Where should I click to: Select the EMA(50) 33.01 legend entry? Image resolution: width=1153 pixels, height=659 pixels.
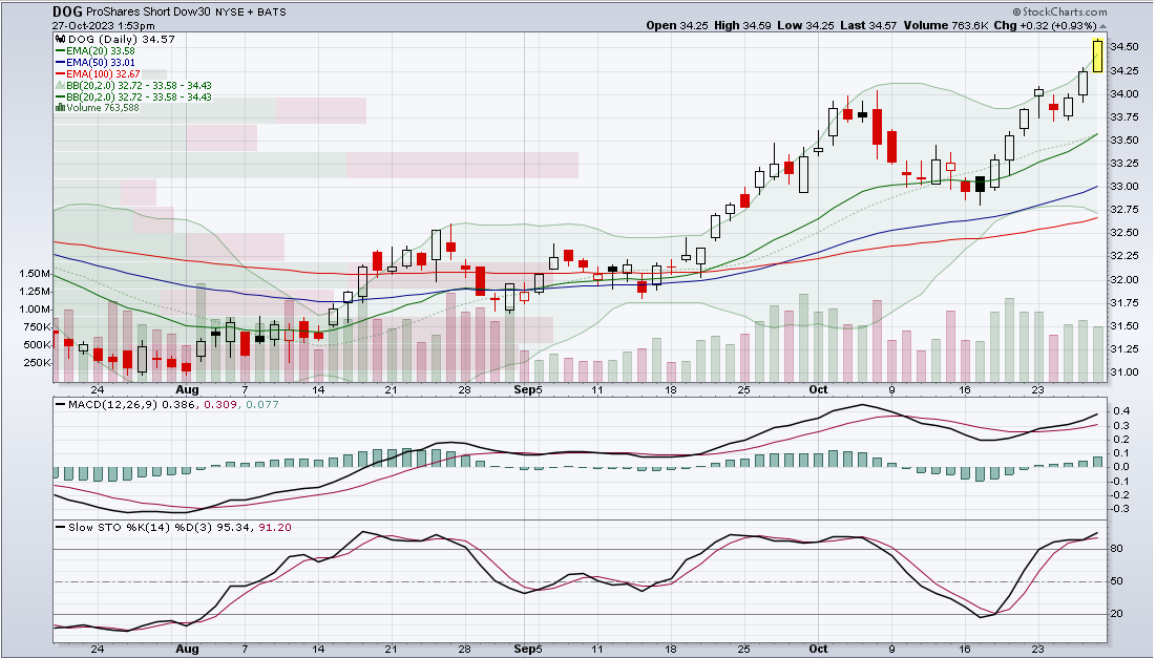coord(100,63)
